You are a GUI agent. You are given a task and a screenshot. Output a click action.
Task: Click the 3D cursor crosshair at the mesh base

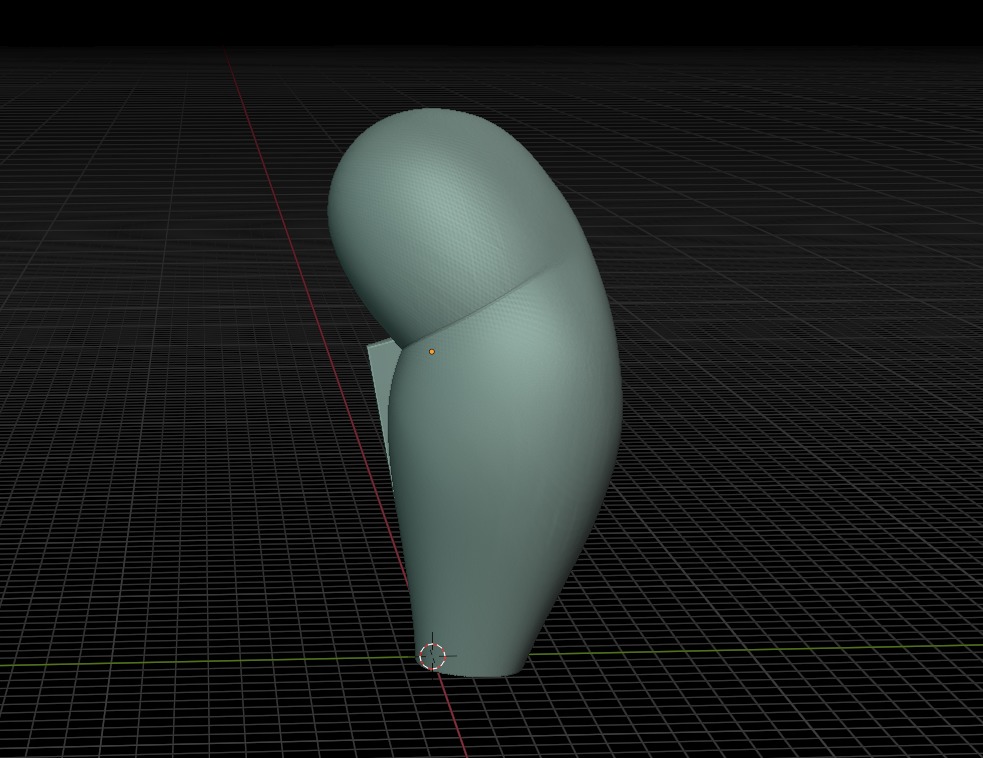[x=432, y=656]
